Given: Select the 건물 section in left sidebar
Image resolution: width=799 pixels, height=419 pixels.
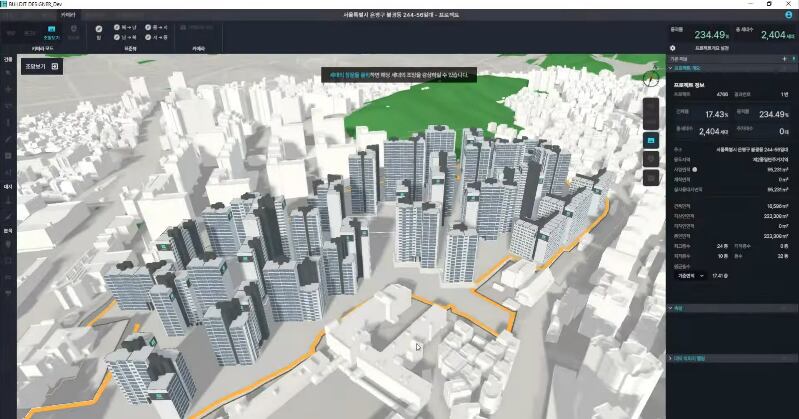Looking at the screenshot, I should [7, 59].
